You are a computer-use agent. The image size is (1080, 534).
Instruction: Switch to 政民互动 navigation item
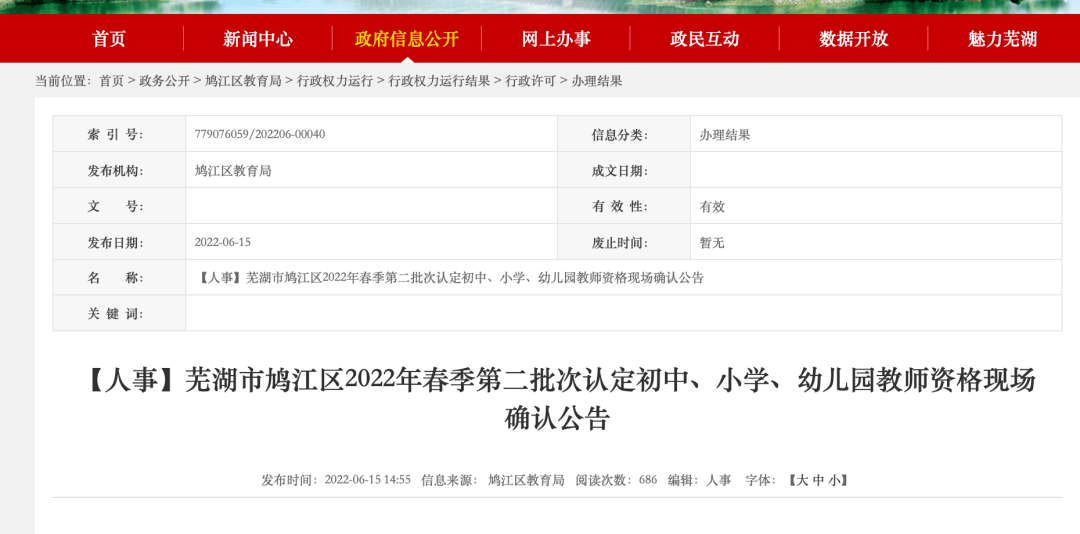point(704,39)
